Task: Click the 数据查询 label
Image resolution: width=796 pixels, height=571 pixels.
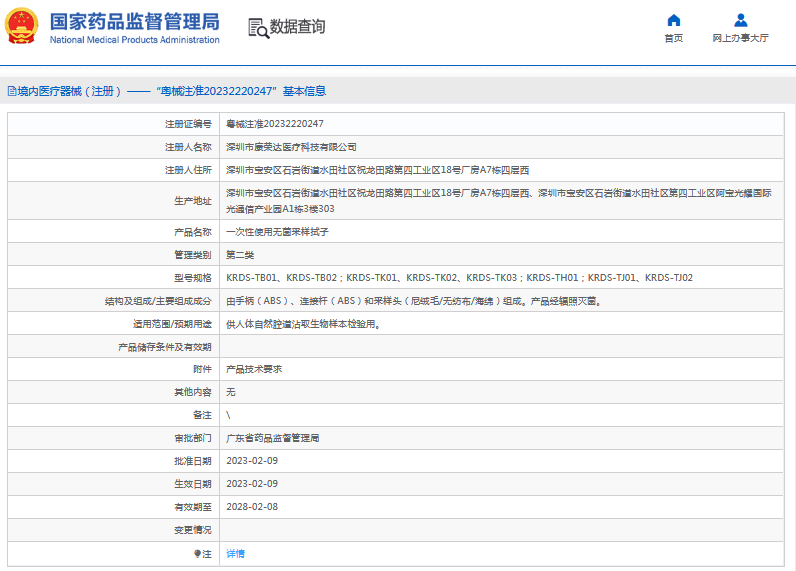Action: (x=297, y=27)
